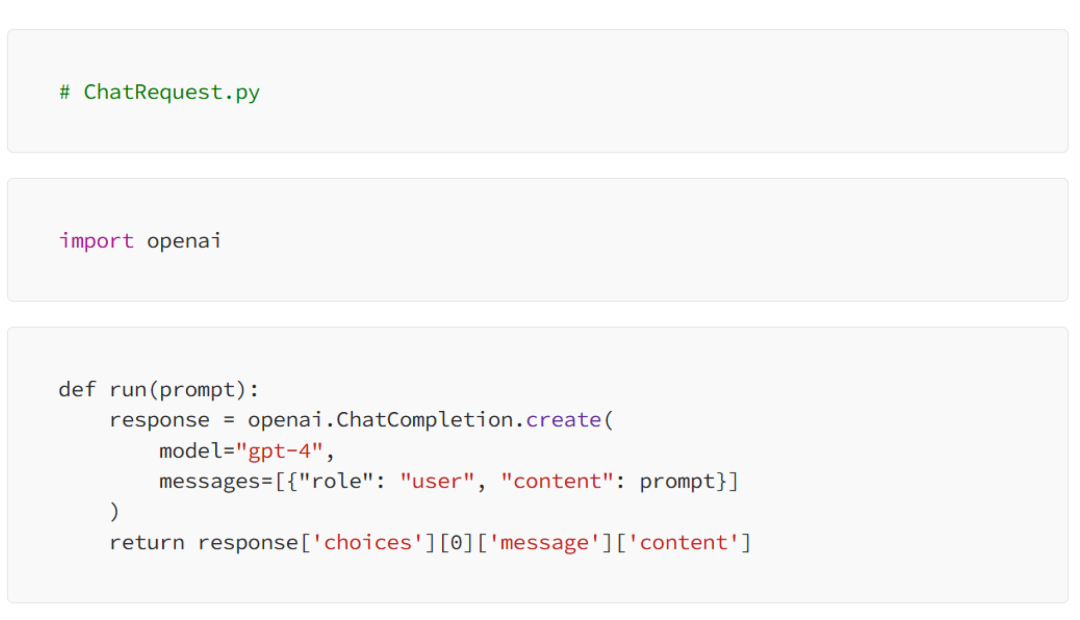Click "openai.ChatCompletion" in the assignment

click(380, 420)
